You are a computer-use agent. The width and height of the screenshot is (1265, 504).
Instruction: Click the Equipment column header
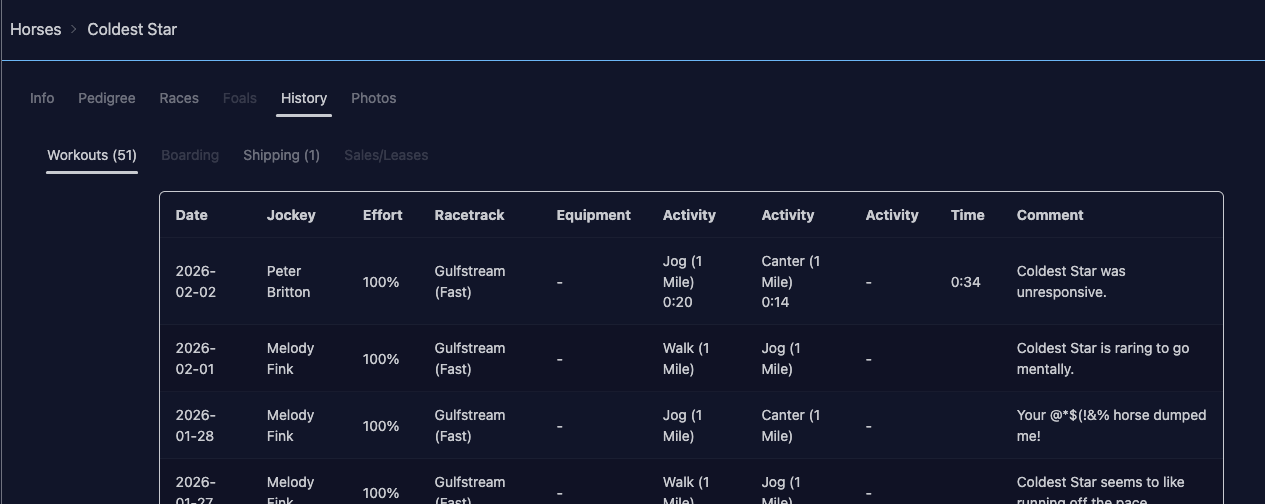coord(594,215)
